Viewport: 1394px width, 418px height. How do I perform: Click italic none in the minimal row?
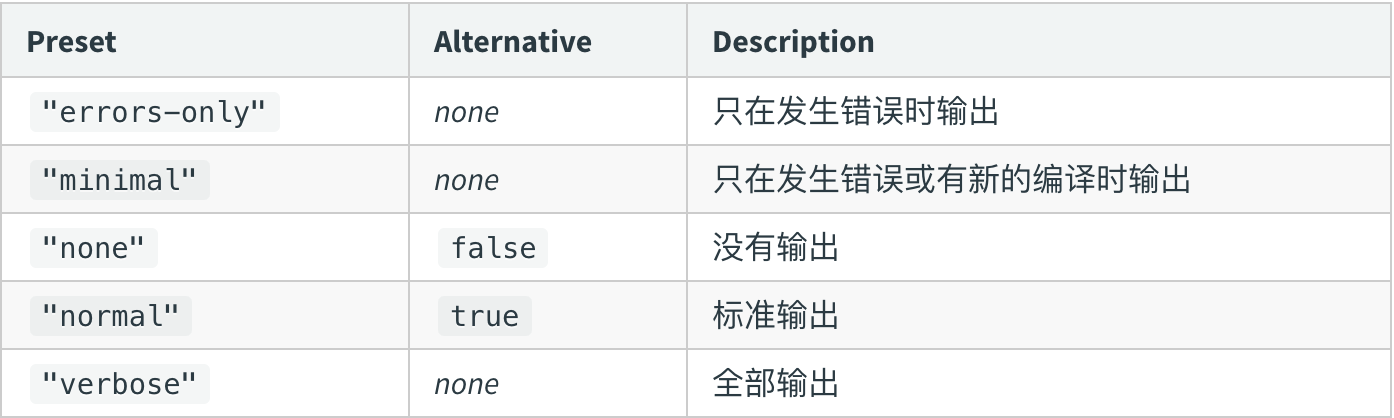[466, 180]
